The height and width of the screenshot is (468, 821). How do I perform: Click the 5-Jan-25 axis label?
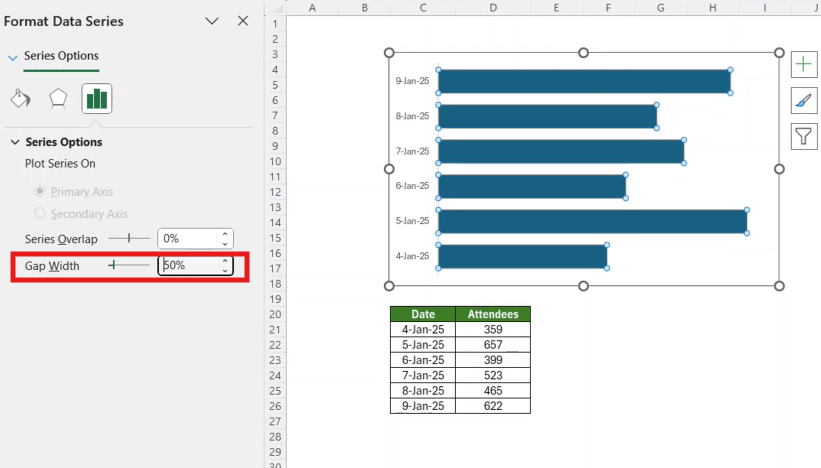[412, 221]
